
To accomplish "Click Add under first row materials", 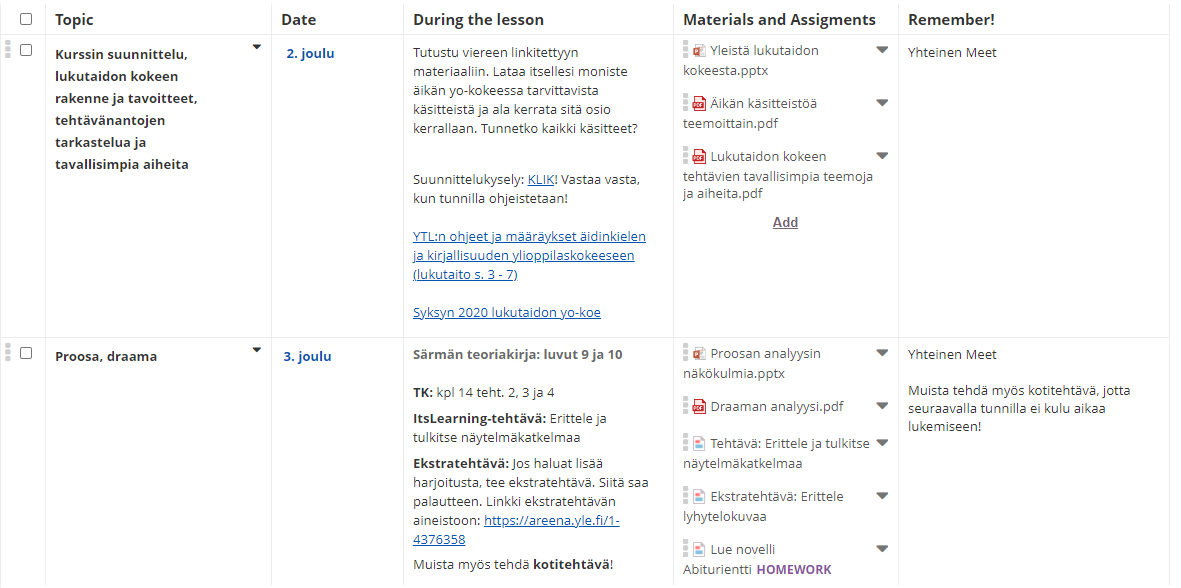I will (785, 222).
